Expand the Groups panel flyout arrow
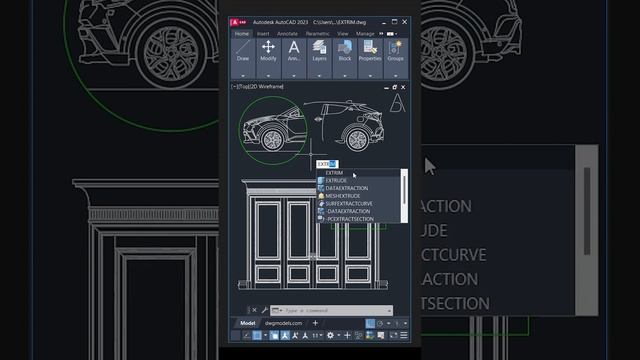640x360 pixels. (x=396, y=76)
